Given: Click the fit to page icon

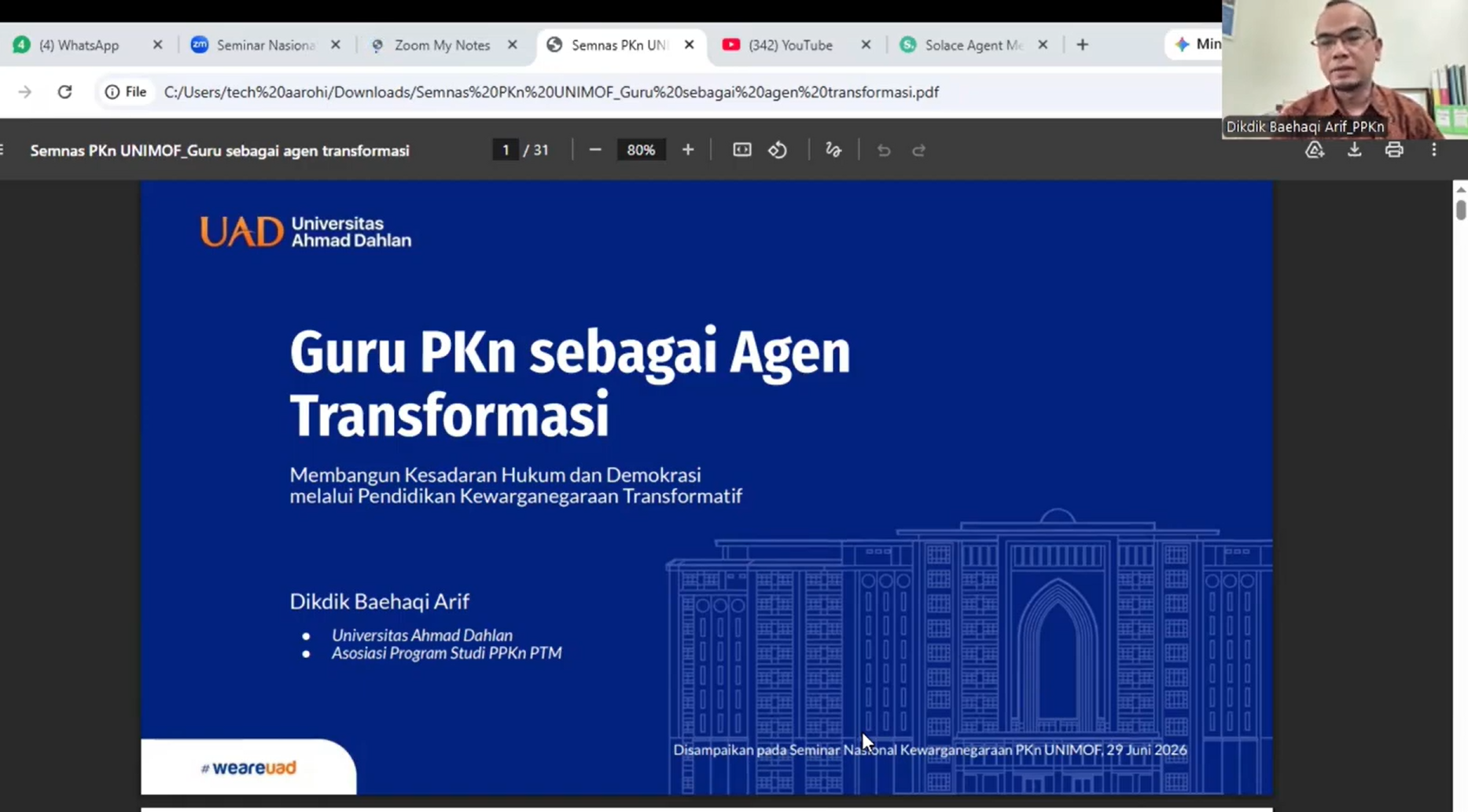Looking at the screenshot, I should pos(741,149).
